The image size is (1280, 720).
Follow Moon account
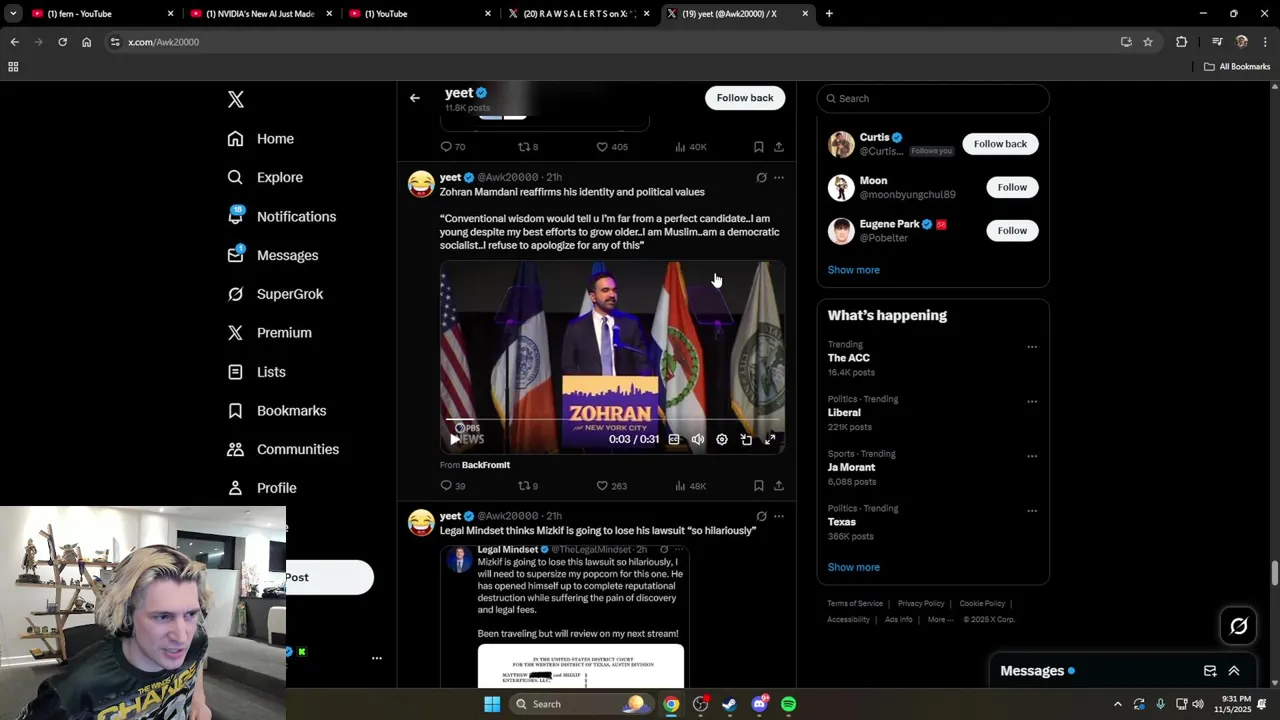(1012, 187)
